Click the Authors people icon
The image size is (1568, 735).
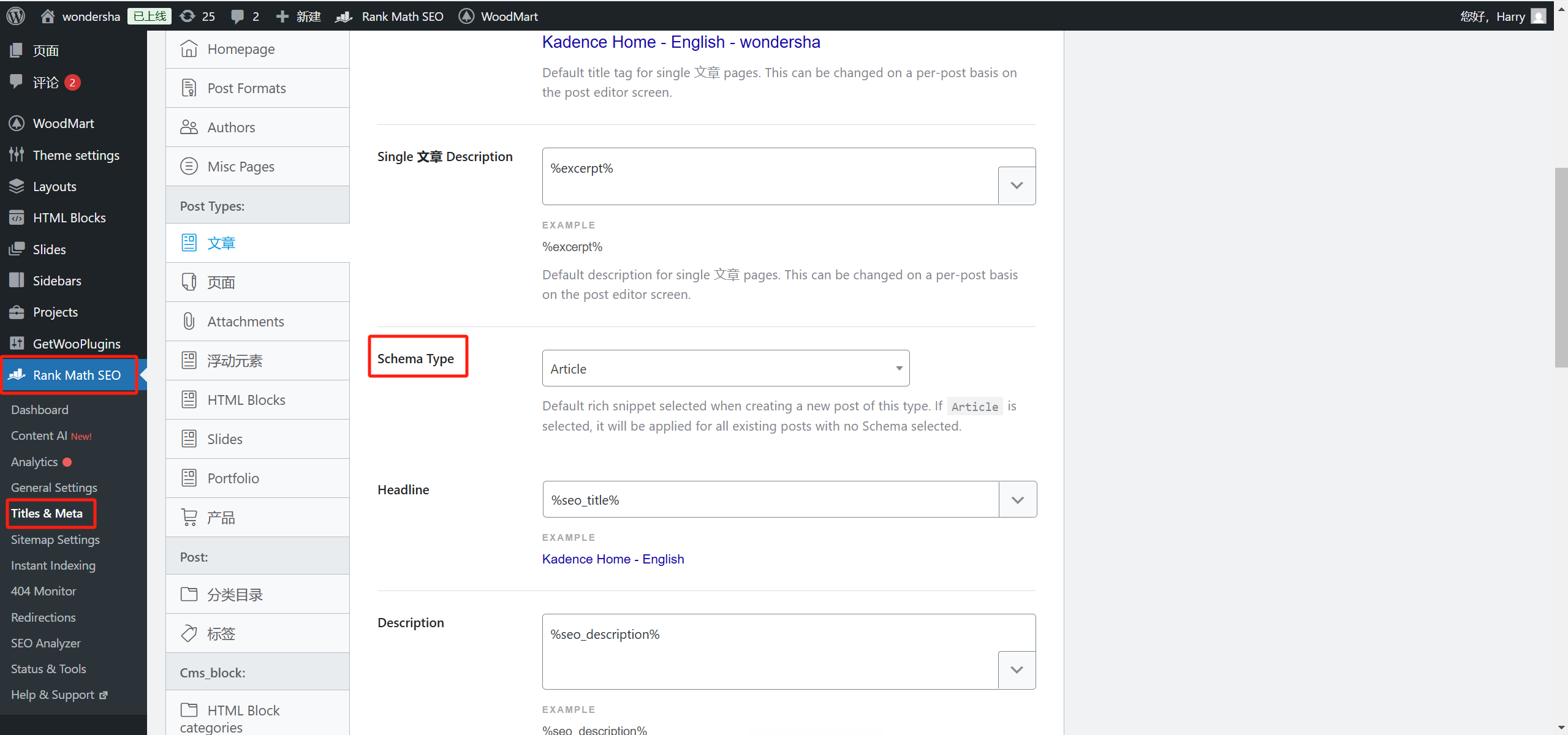[189, 127]
